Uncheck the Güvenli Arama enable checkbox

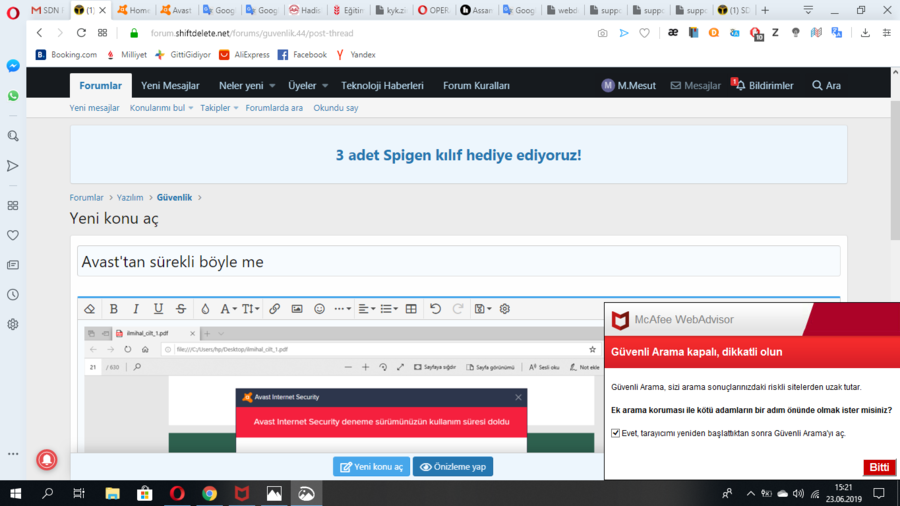coord(615,433)
